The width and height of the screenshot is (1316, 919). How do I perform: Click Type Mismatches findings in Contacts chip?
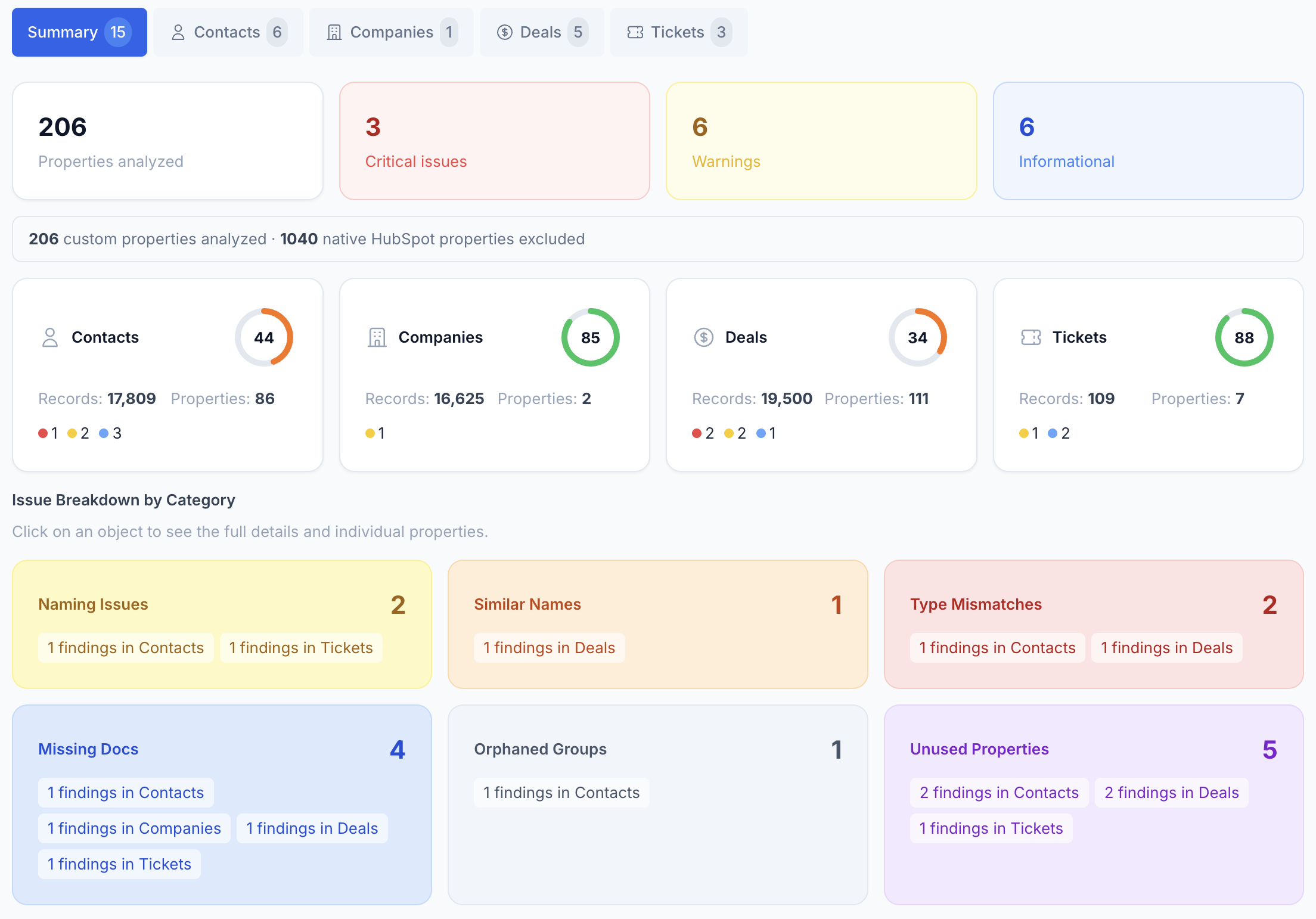997,648
